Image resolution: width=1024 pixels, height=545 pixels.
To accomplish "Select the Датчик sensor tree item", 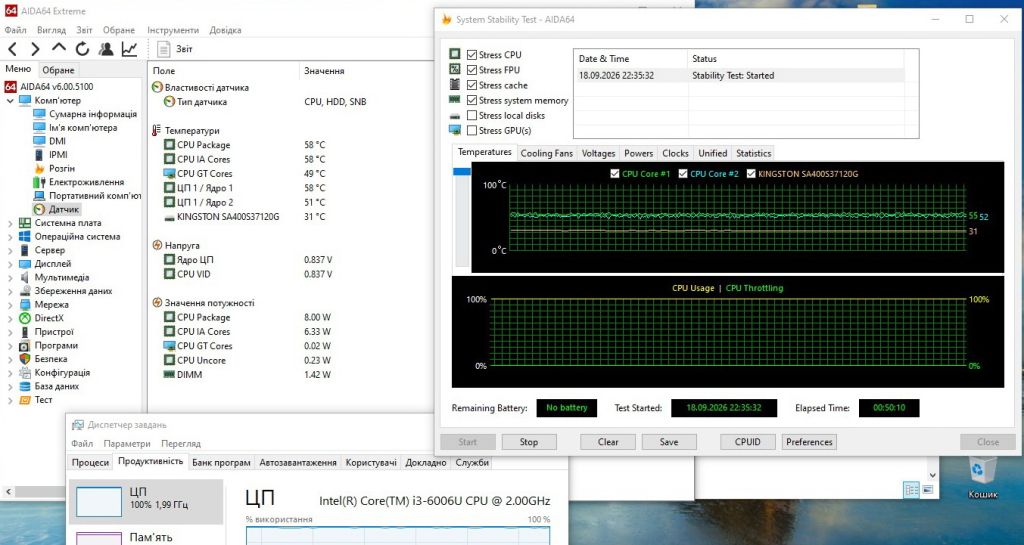I will click(x=64, y=210).
